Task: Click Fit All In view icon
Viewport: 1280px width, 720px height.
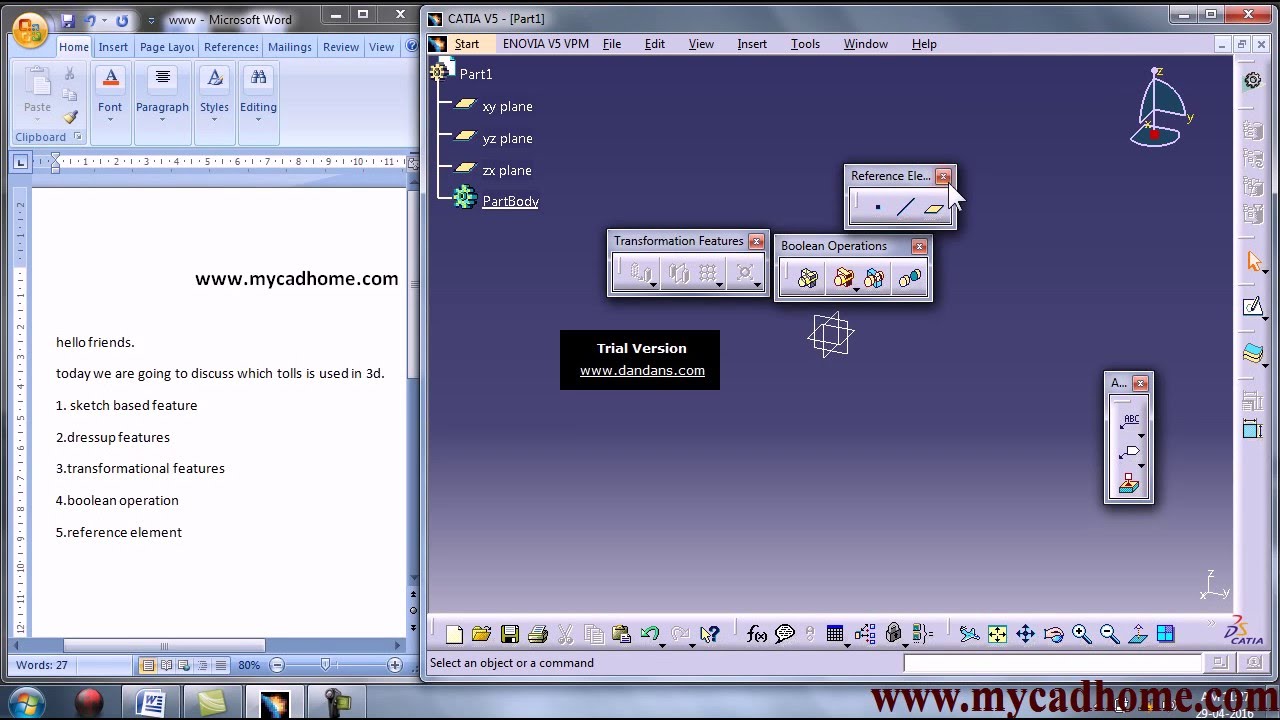Action: point(997,634)
